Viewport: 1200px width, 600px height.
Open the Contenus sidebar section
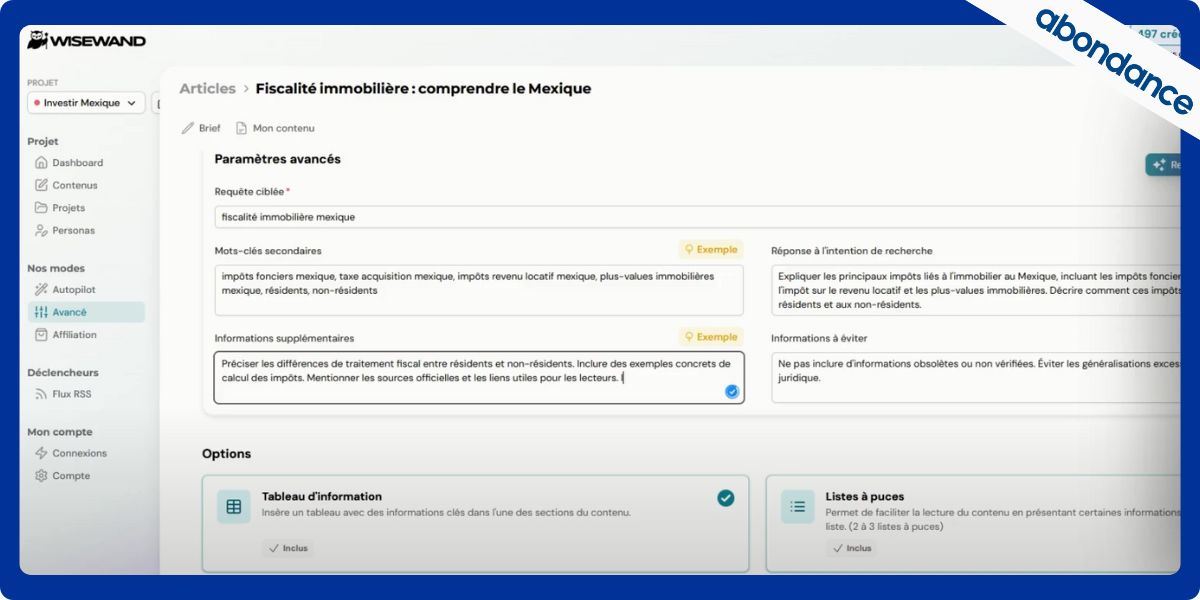[x=75, y=185]
